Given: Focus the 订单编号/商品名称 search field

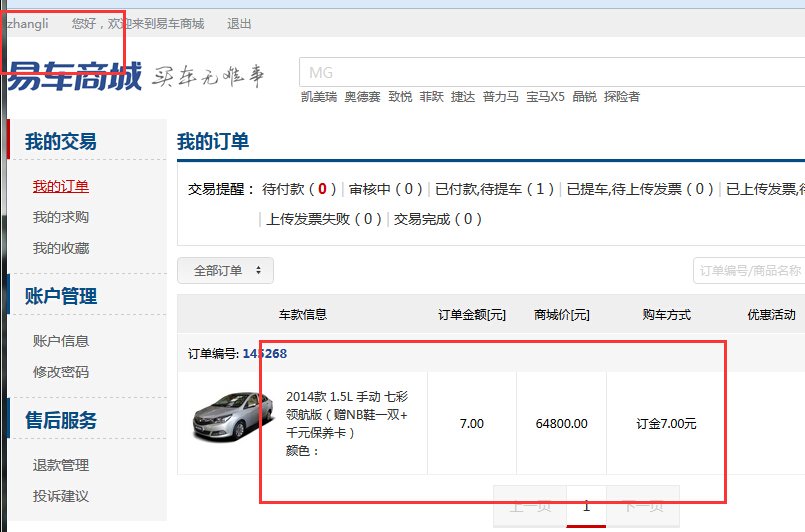Looking at the screenshot, I should click(x=749, y=271).
